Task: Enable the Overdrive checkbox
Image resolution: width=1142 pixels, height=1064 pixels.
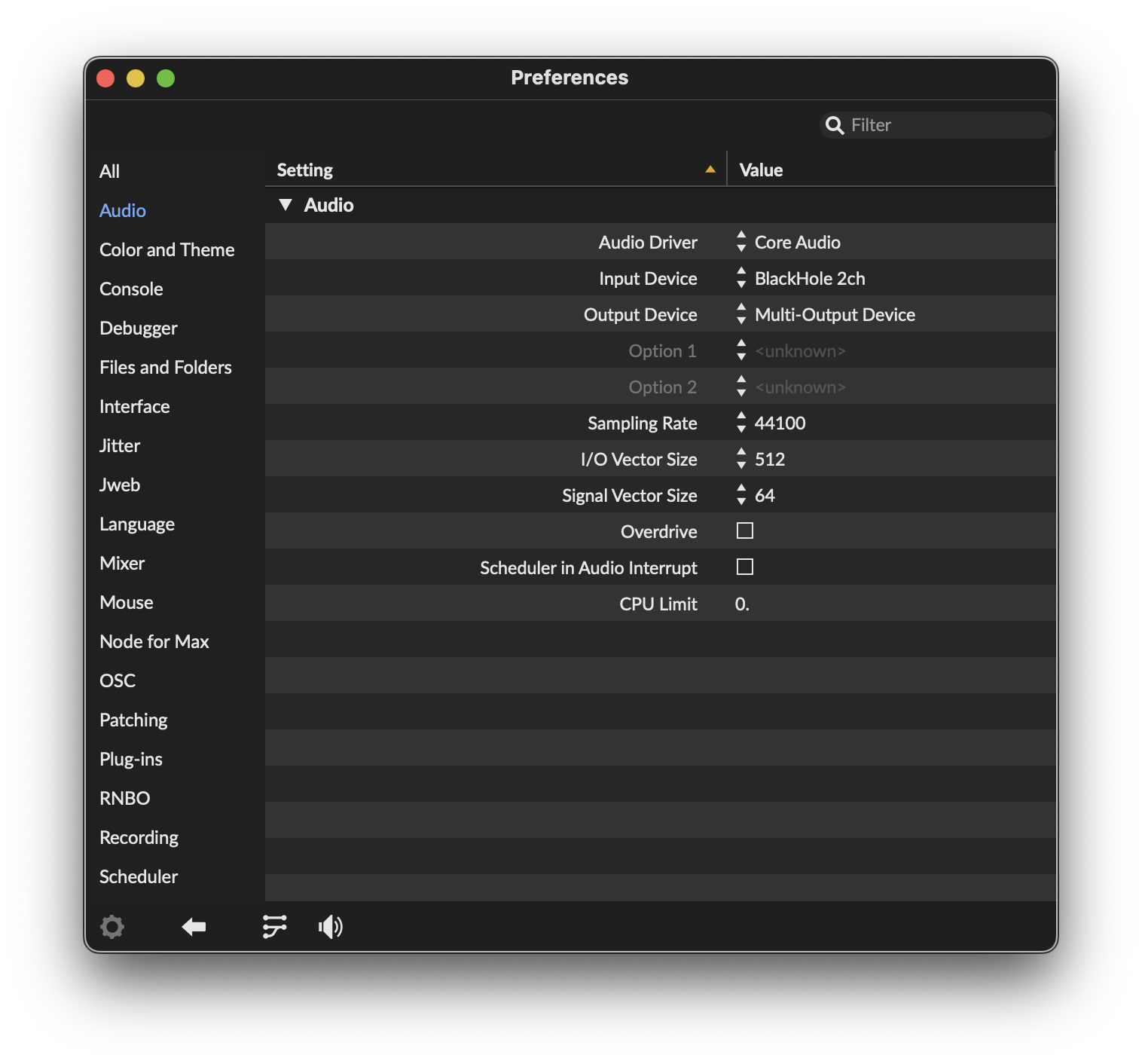Action: (745, 531)
